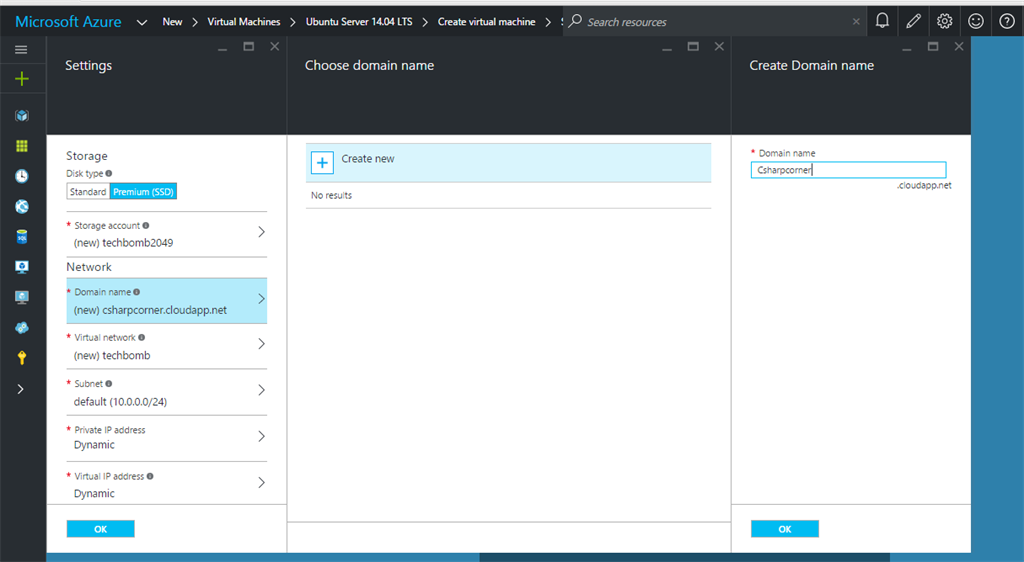Expand the Storage account setting row
The height and width of the screenshot is (562, 1024).
(167, 234)
